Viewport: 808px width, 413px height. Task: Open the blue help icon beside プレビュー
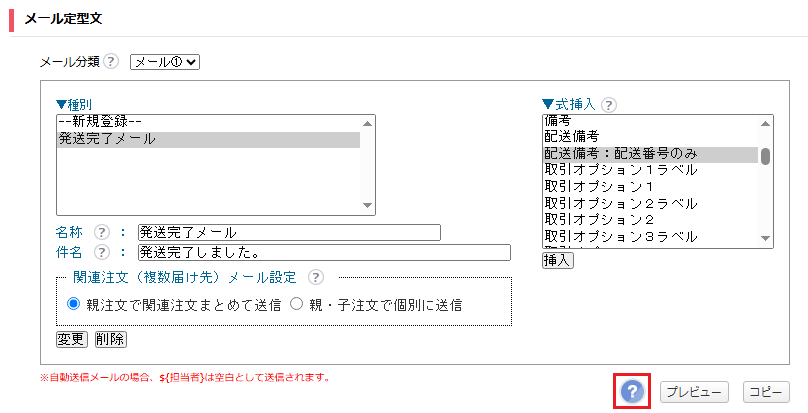tap(632, 392)
